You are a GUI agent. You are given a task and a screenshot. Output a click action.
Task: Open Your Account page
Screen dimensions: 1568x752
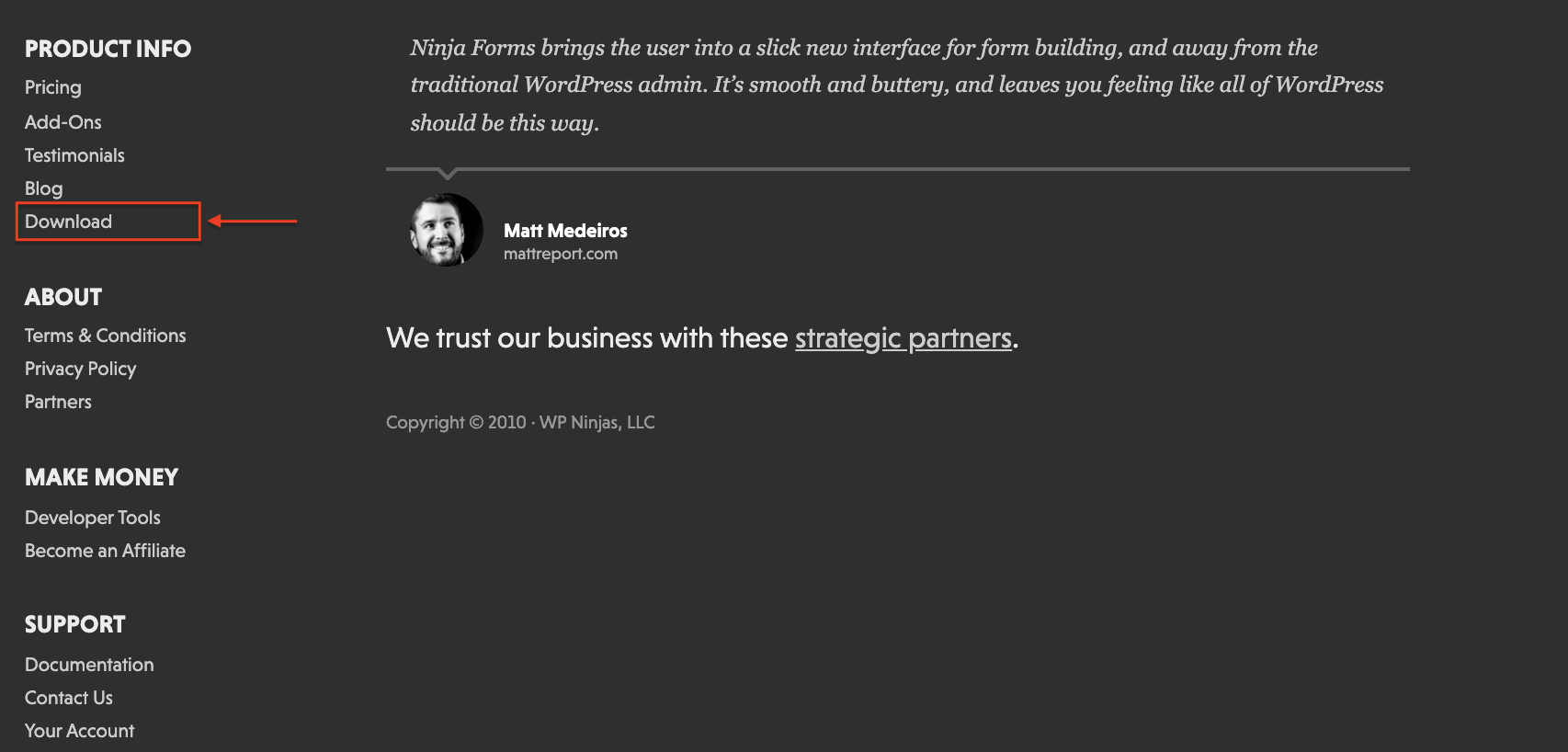80,731
